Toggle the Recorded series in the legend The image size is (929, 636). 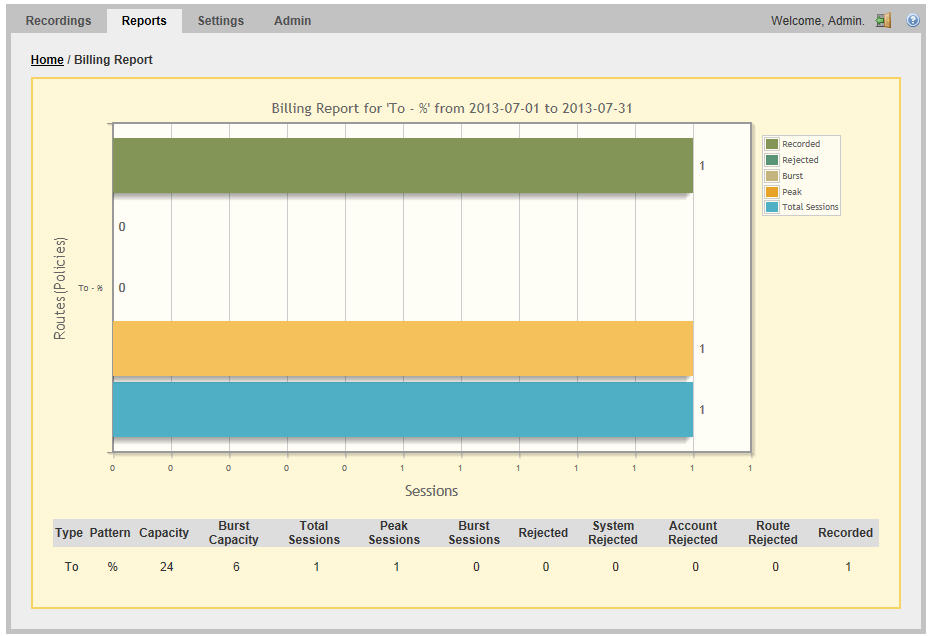pyautogui.click(x=800, y=143)
